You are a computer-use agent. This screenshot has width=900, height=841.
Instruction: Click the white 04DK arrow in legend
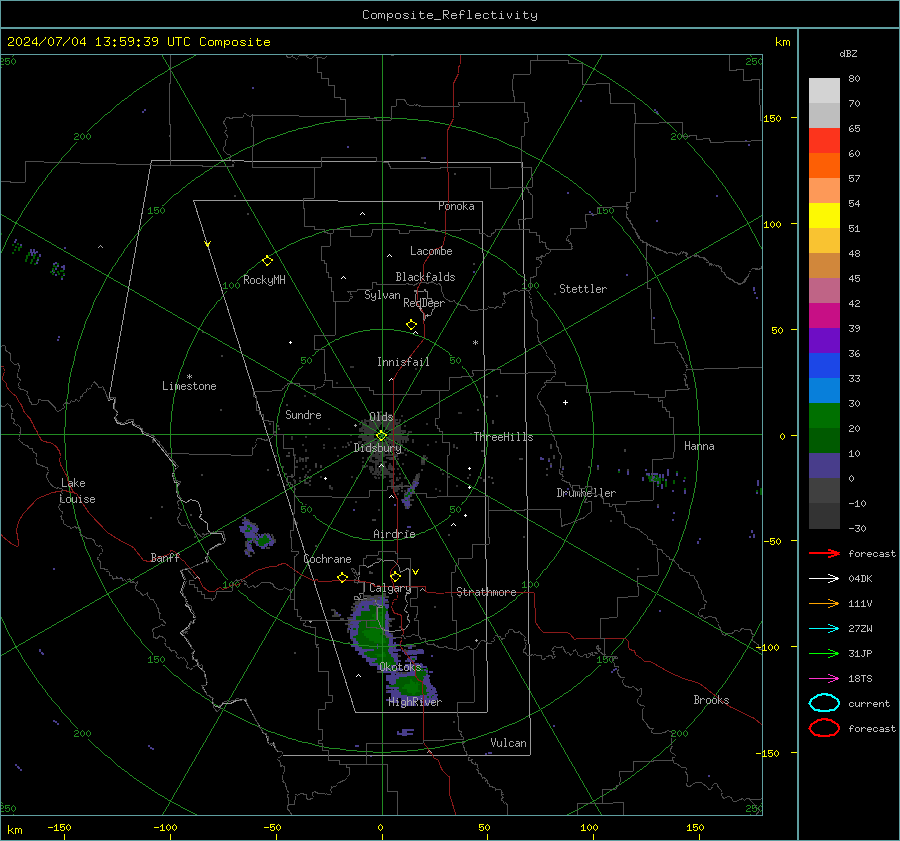pos(824,579)
